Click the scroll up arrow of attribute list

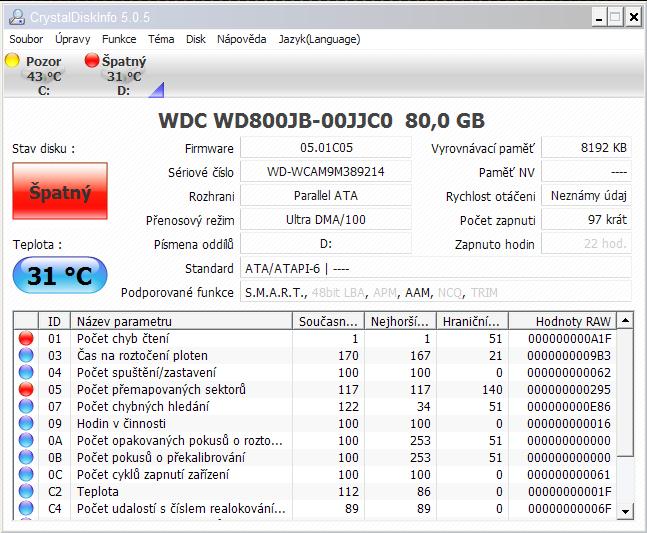626,320
